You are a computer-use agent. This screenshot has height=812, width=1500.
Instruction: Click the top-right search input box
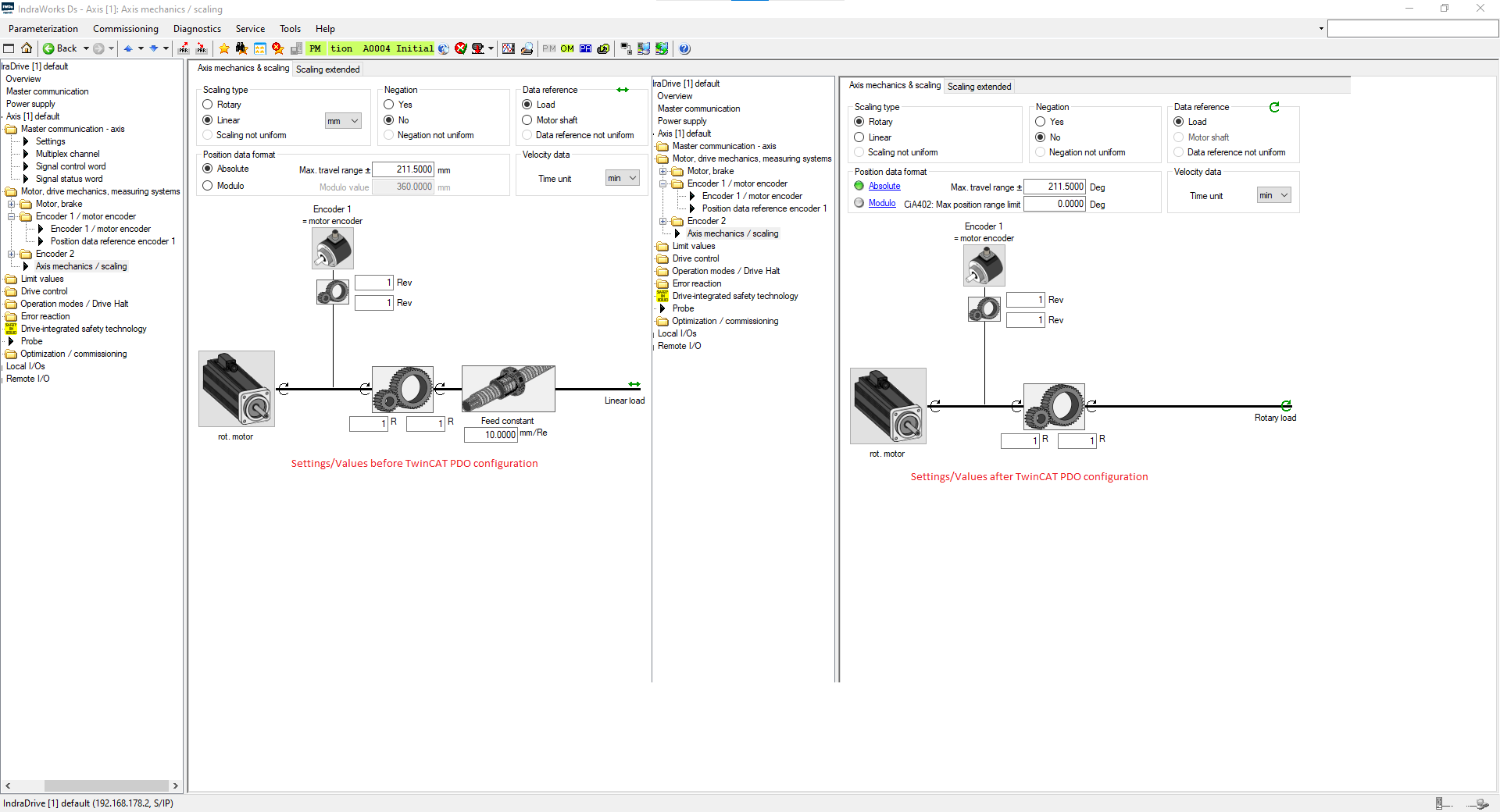[1412, 29]
